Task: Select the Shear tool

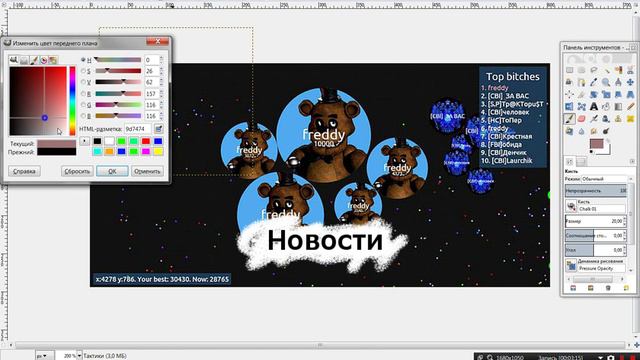Action: 618,94
